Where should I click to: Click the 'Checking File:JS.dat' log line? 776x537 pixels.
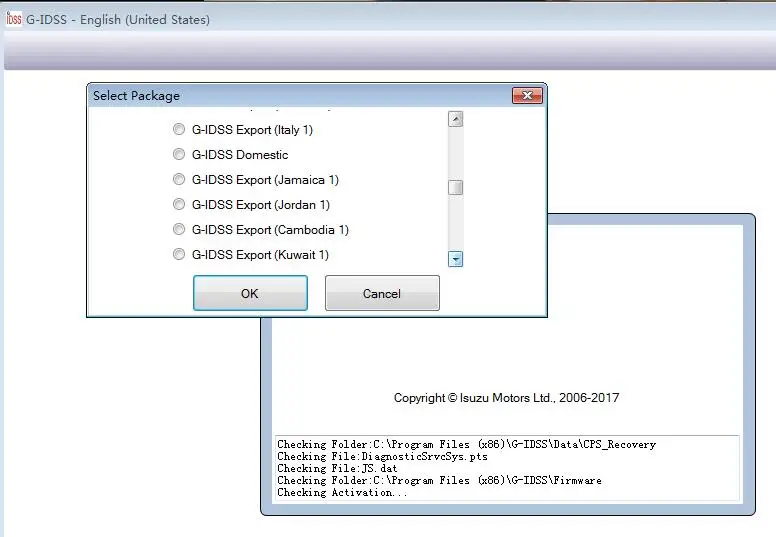point(337,468)
